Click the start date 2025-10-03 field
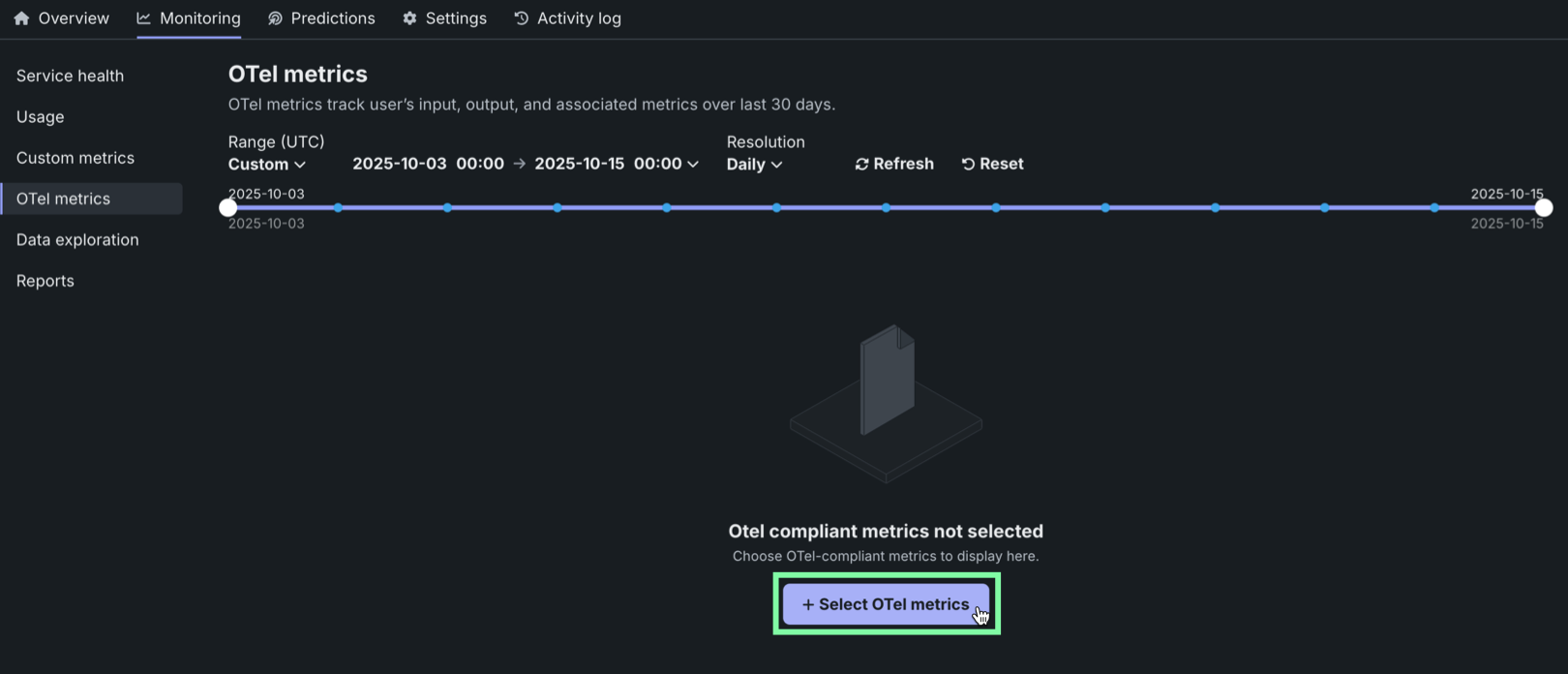This screenshot has width=1568, height=674. 399,164
